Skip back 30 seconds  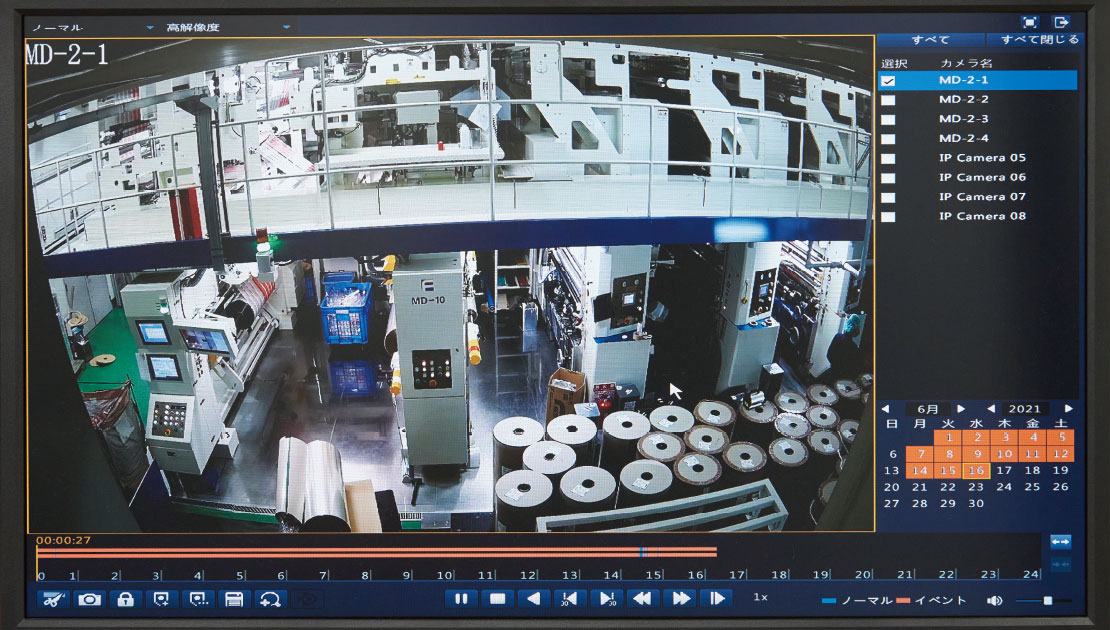(x=570, y=599)
